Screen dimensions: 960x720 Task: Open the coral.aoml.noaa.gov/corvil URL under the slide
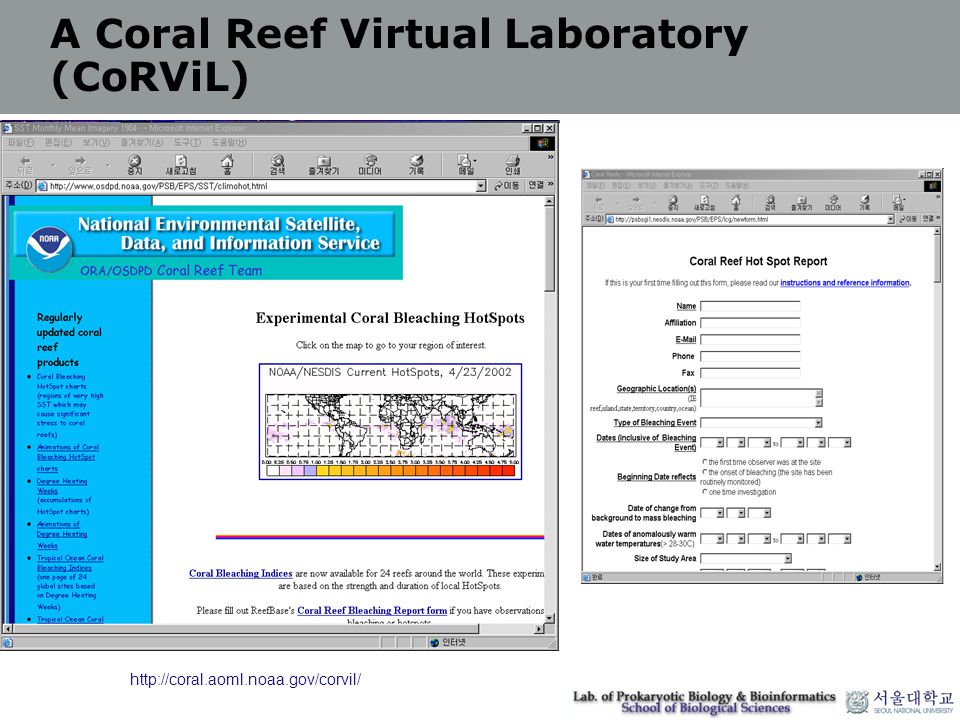pyautogui.click(x=246, y=679)
